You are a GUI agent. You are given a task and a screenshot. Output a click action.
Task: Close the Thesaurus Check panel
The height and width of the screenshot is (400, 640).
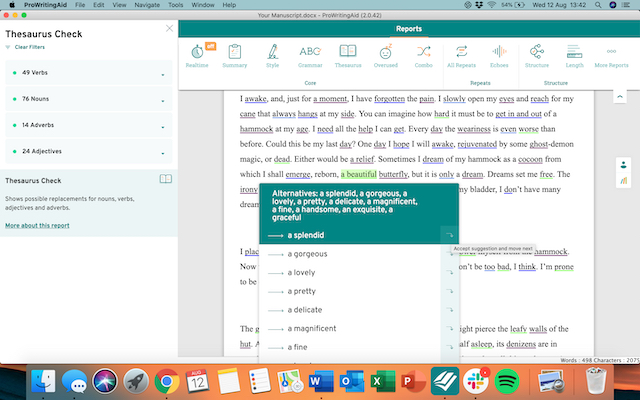click(169, 28)
